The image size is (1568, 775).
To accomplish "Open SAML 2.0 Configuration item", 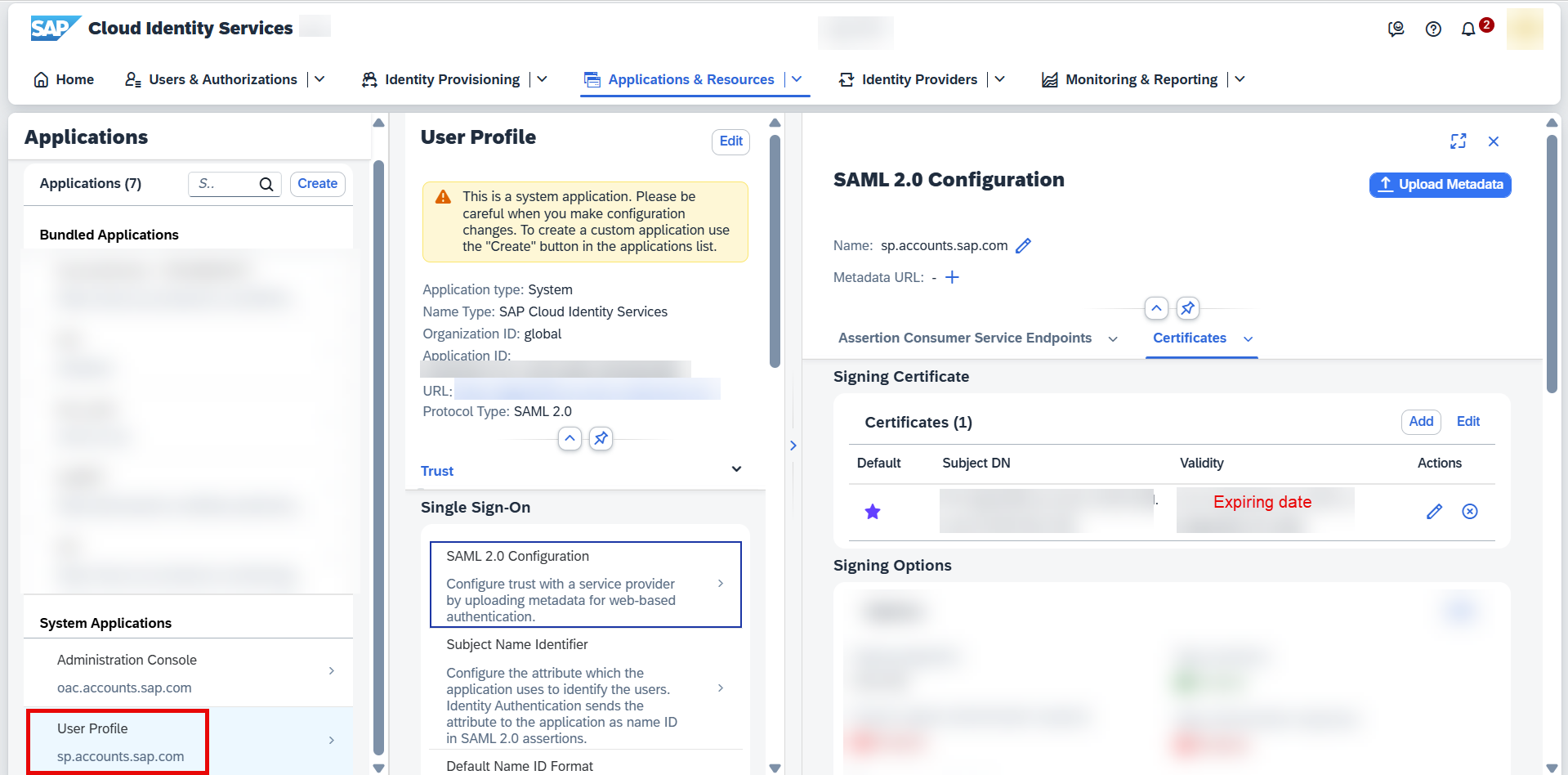I will point(585,585).
